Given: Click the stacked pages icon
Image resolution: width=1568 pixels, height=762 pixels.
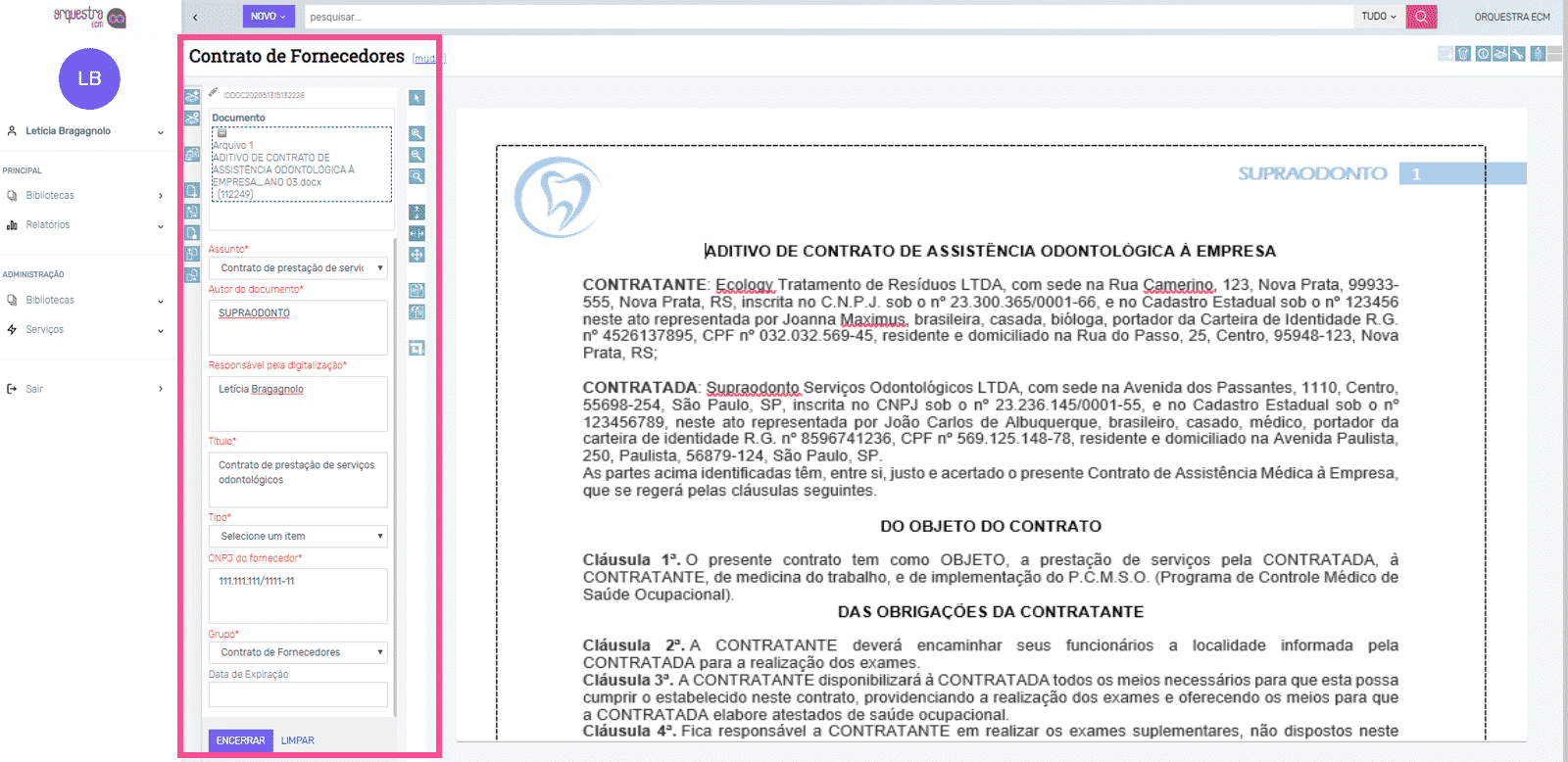Looking at the screenshot, I should pos(192,154).
